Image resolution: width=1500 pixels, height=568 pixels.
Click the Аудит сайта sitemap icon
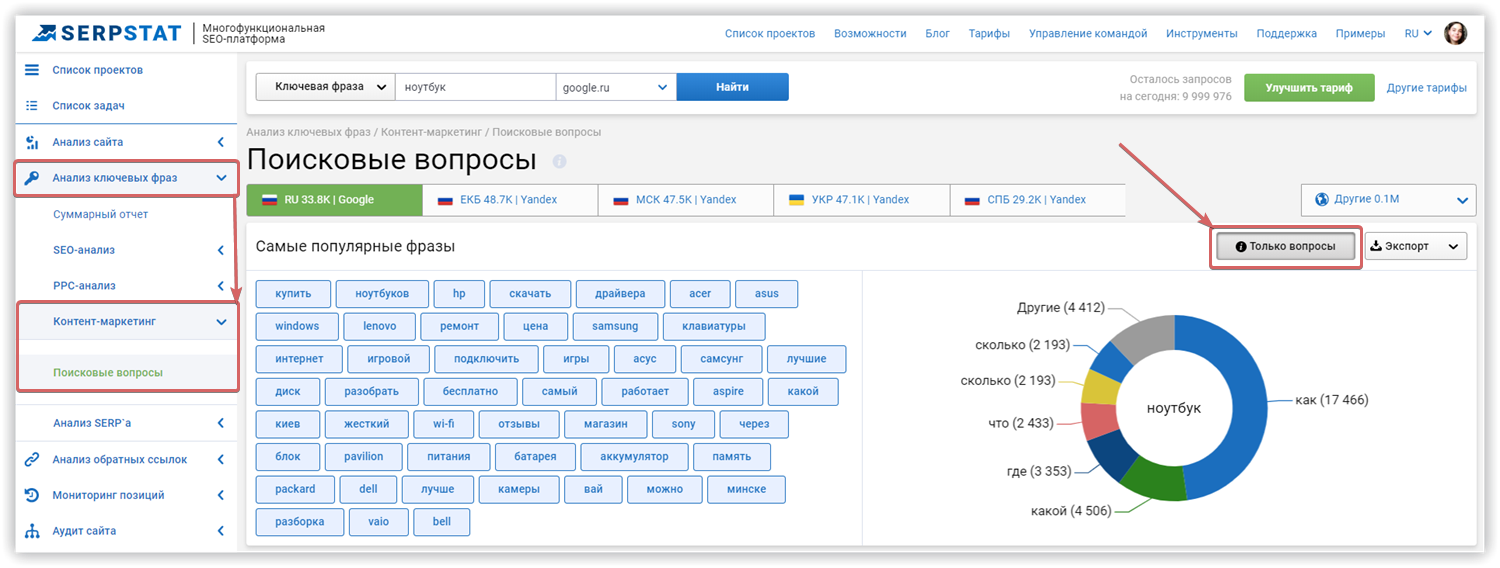coord(32,531)
